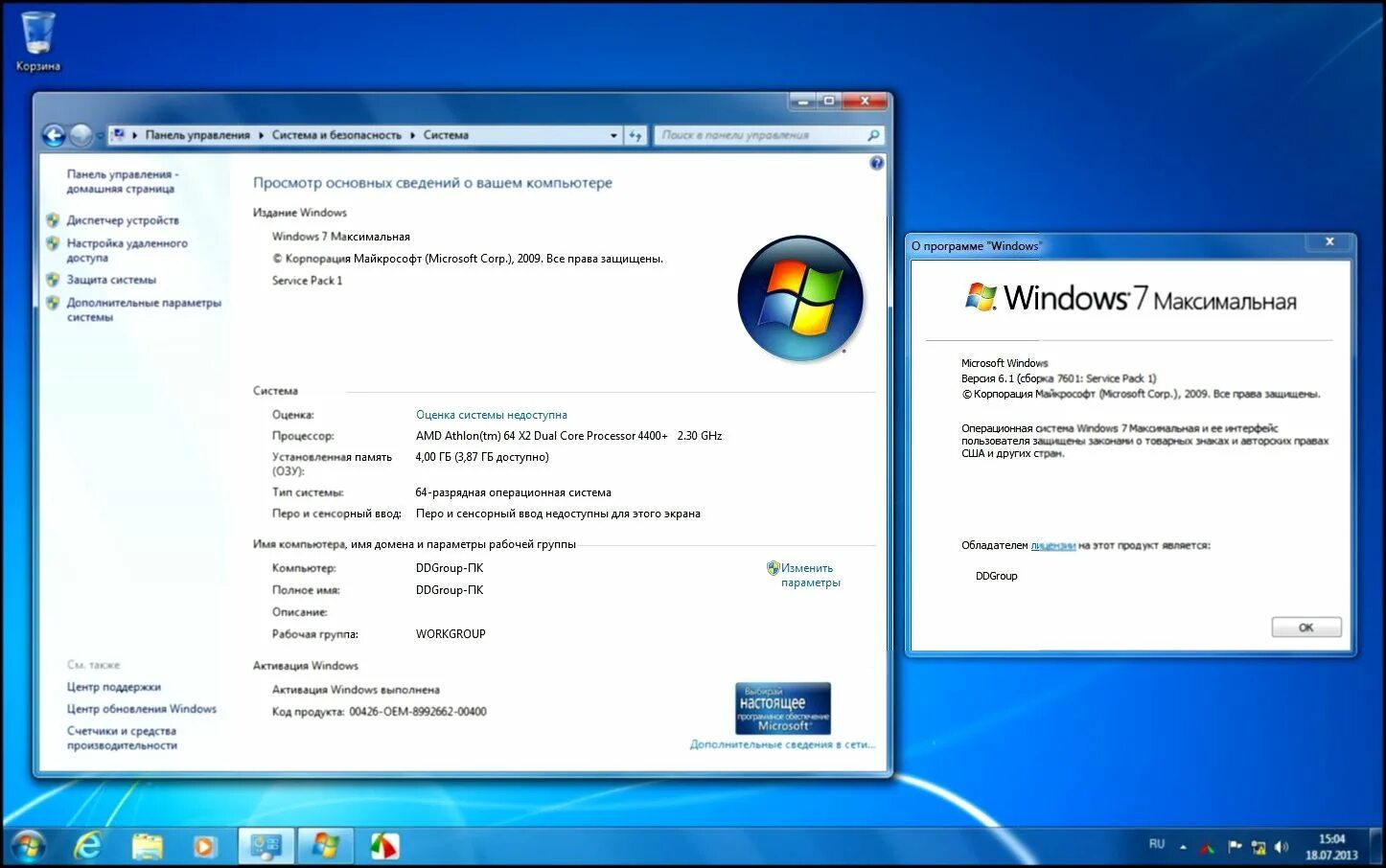Click '64-разрядная операционная система' value
The height and width of the screenshot is (868, 1386).
coord(513,492)
